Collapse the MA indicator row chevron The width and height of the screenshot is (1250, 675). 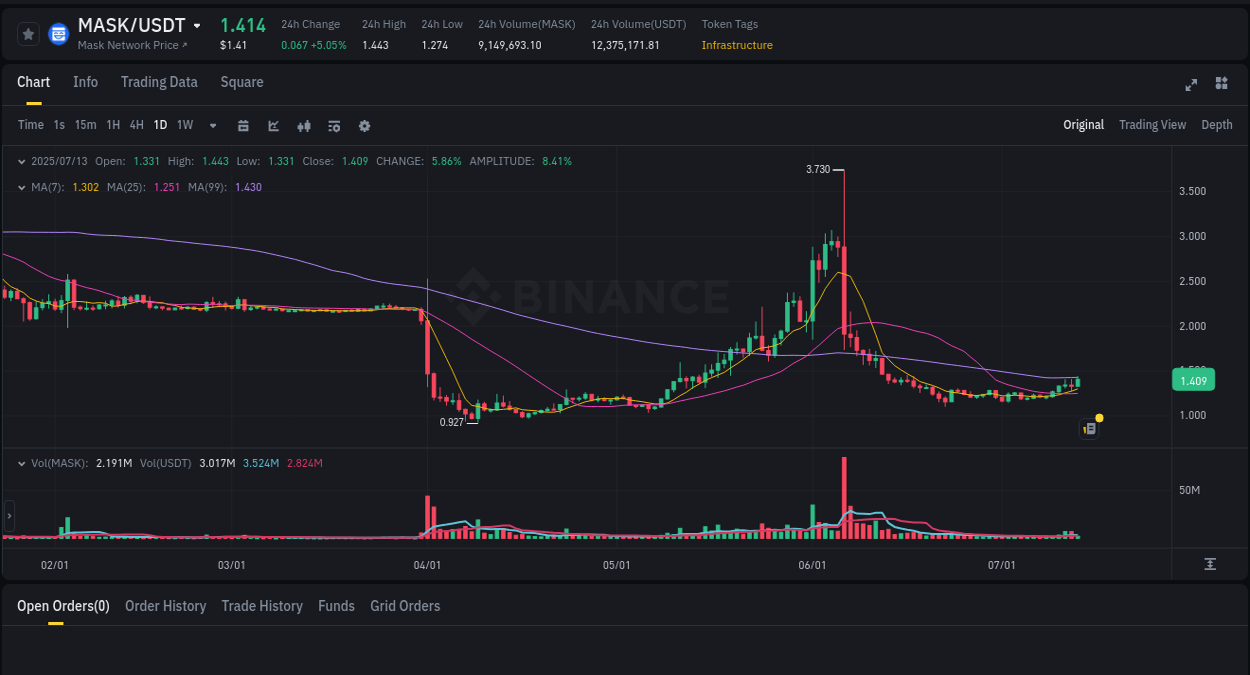22,187
